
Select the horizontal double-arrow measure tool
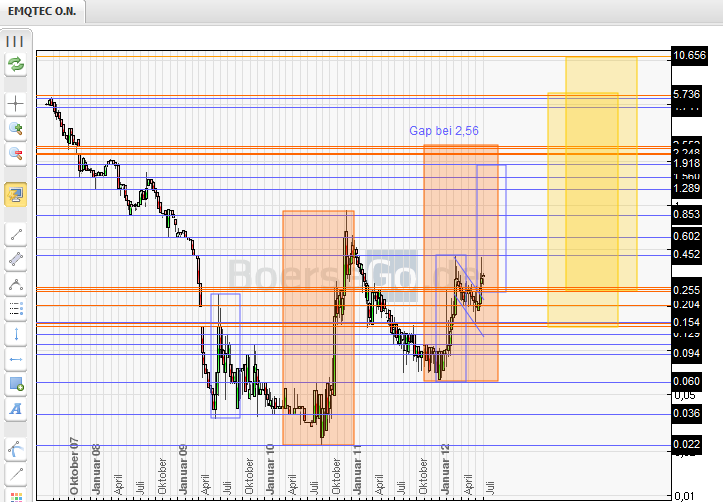click(x=16, y=359)
